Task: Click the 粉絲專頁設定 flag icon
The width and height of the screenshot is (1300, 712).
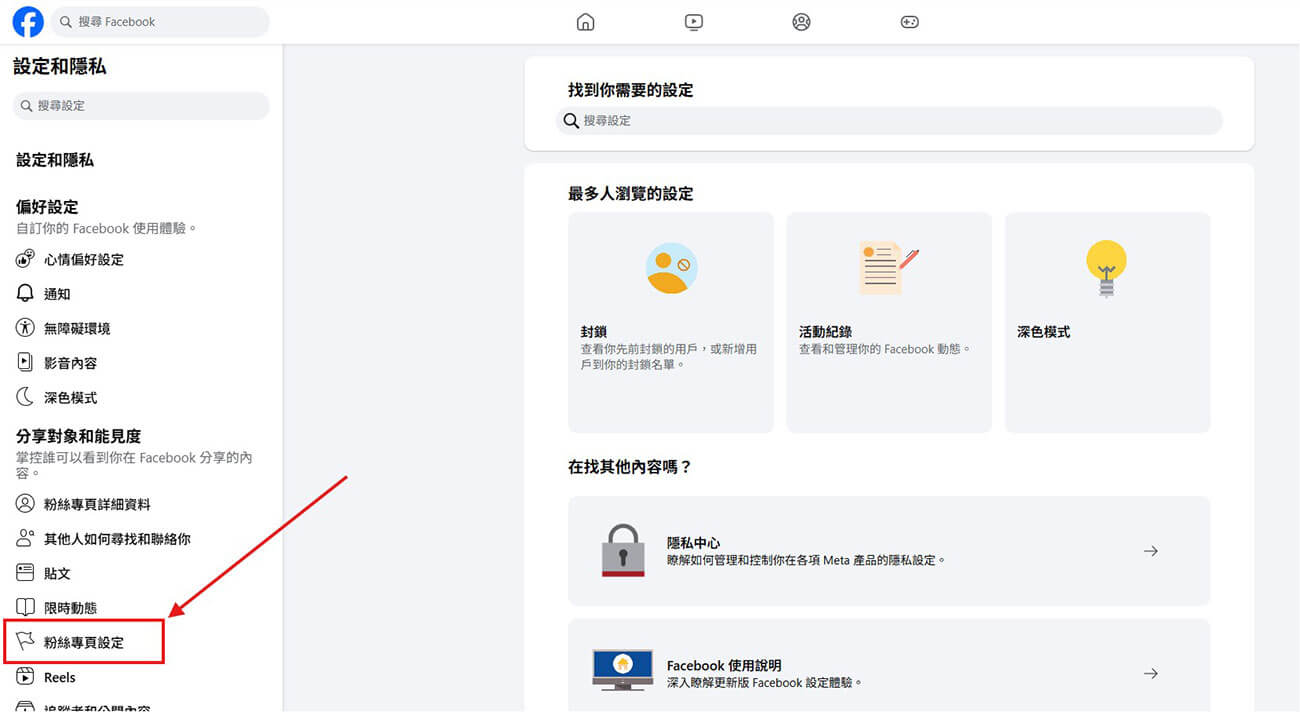Action: (x=26, y=641)
